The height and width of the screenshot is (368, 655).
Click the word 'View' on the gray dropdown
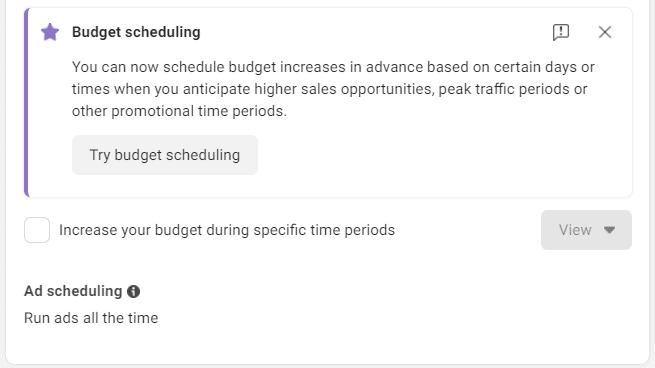(575, 230)
